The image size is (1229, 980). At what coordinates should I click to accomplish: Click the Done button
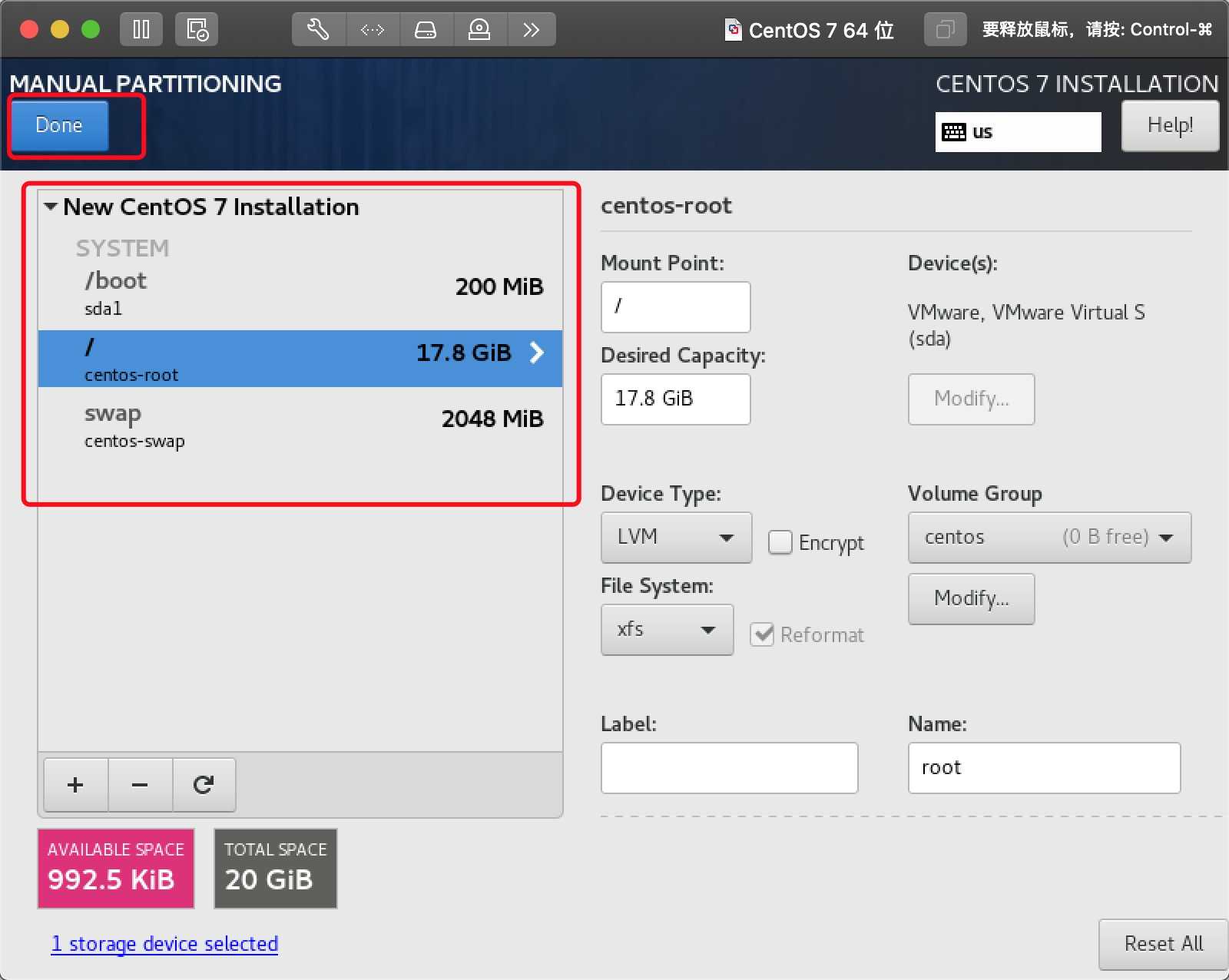(x=59, y=125)
